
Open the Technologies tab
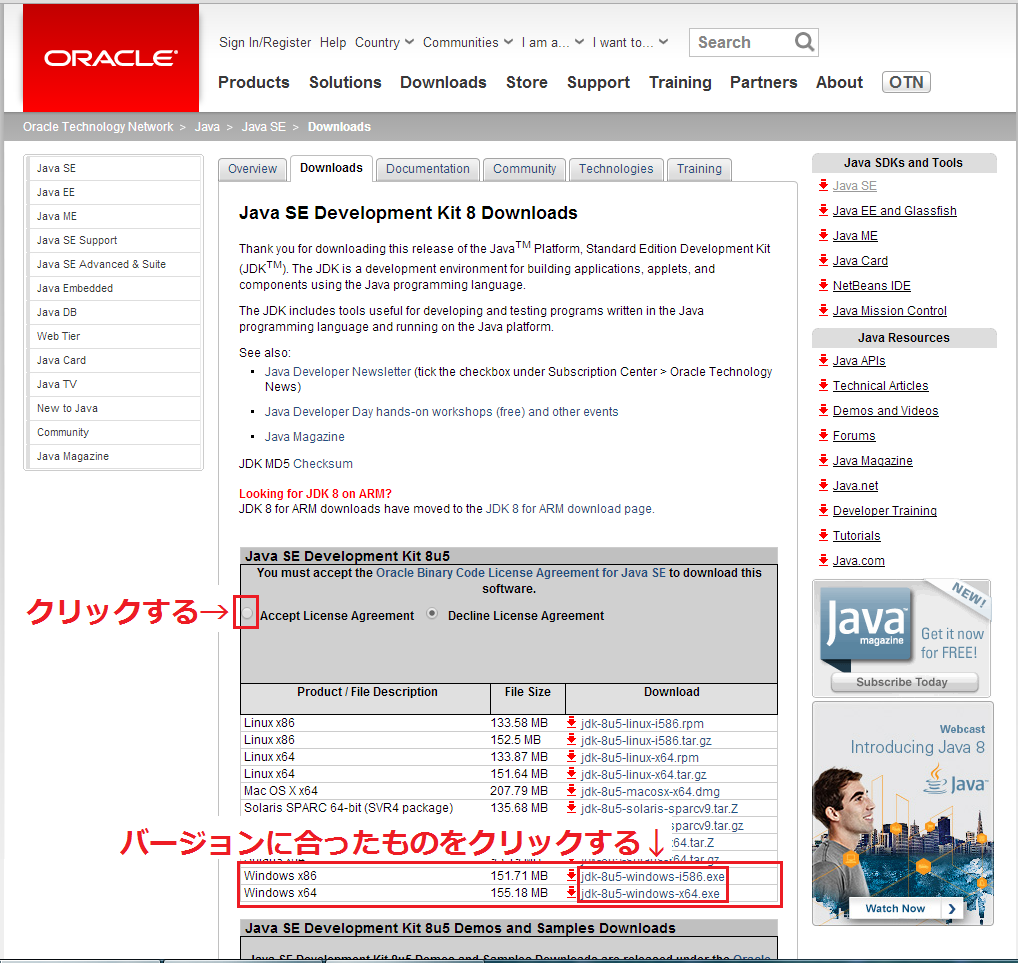[x=616, y=169]
